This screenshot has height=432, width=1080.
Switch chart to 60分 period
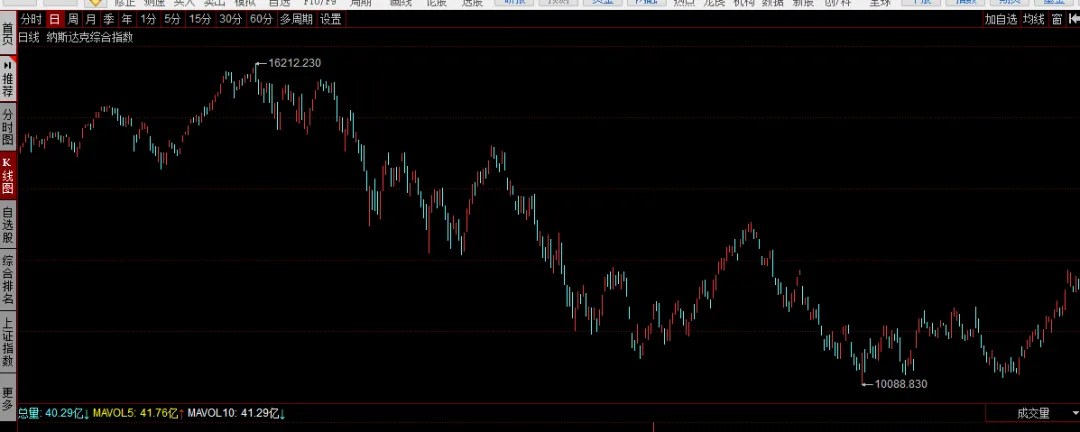(261, 19)
